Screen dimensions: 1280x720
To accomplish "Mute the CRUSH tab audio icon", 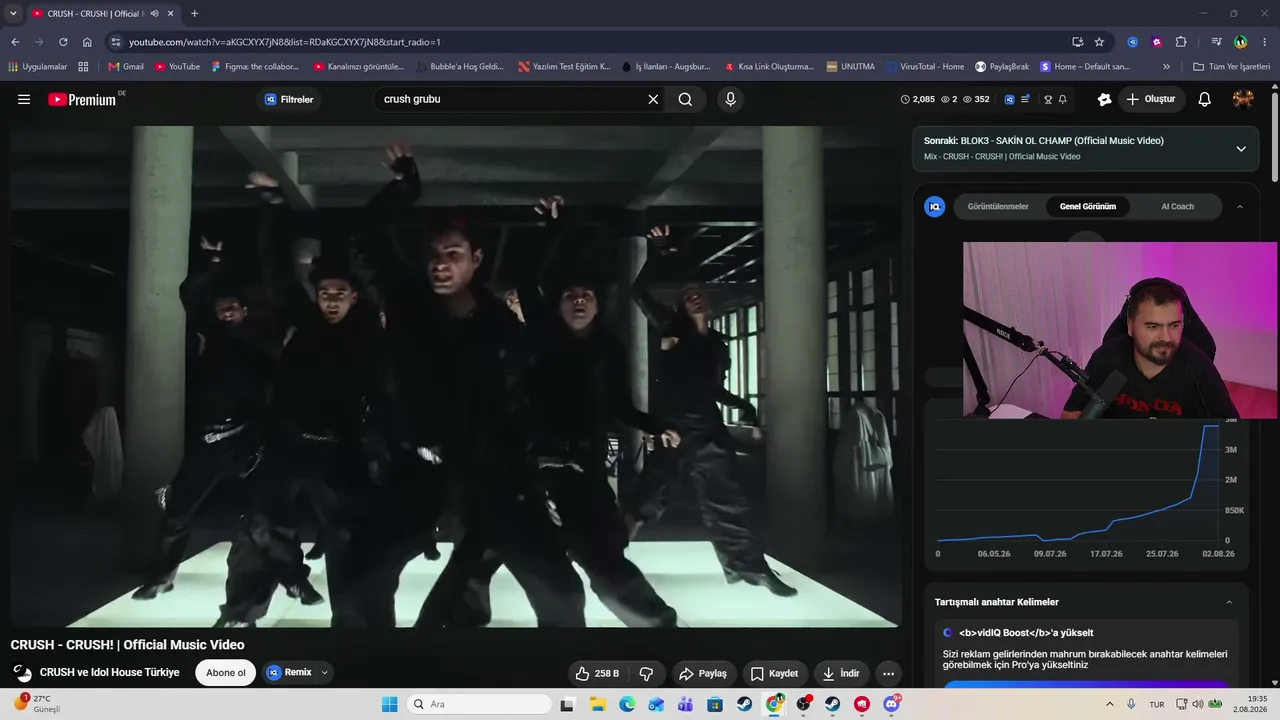I will 155,13.
